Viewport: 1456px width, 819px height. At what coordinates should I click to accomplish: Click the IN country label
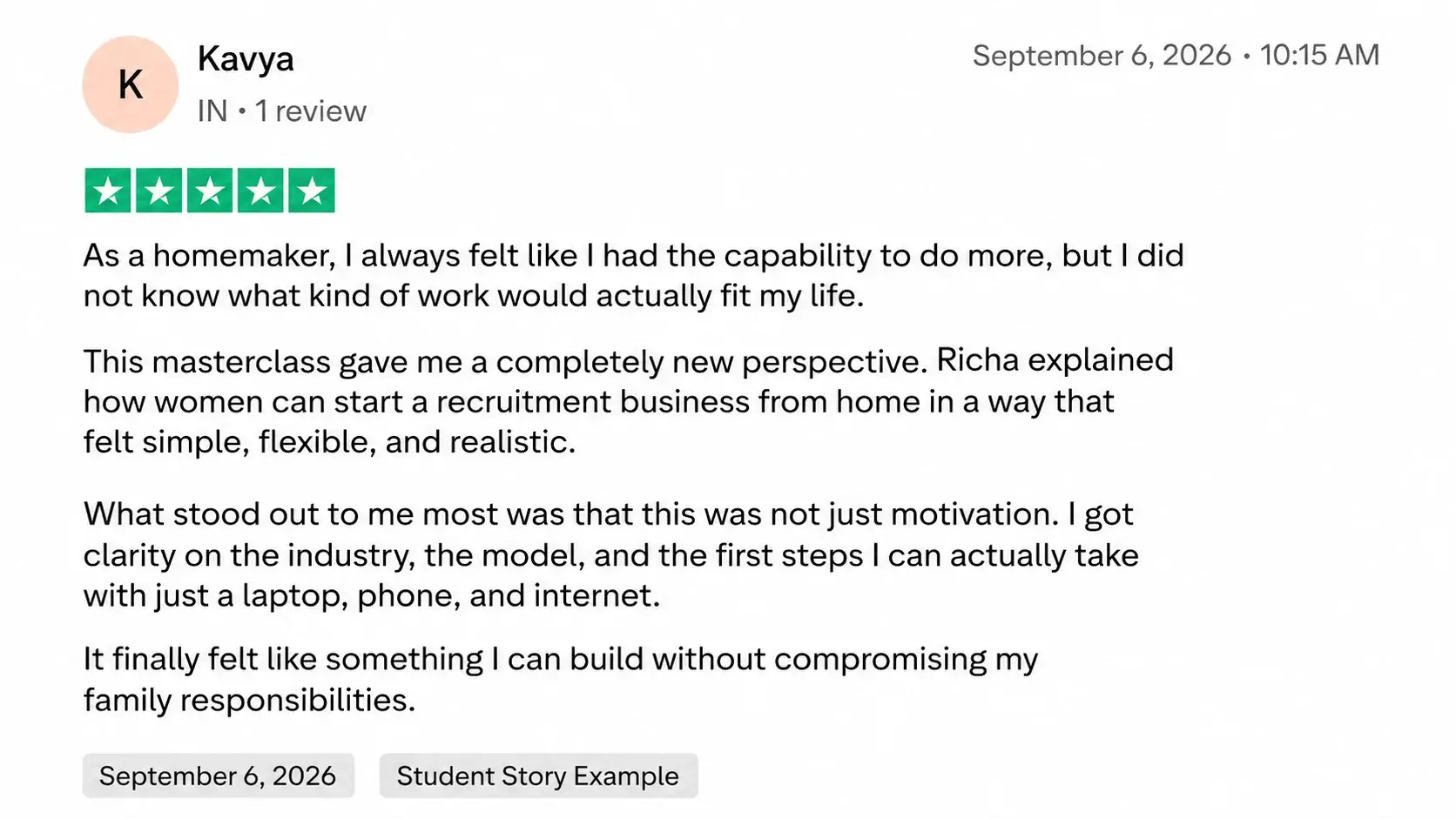[212, 111]
